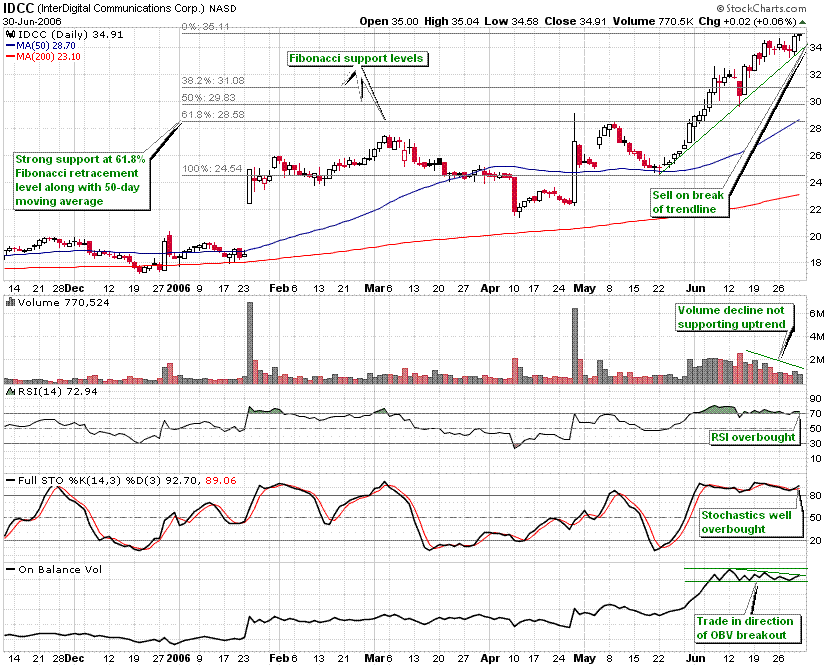The height and width of the screenshot is (665, 830).
Task: Click the Fibonacci support levels annotation
Action: click(x=356, y=58)
